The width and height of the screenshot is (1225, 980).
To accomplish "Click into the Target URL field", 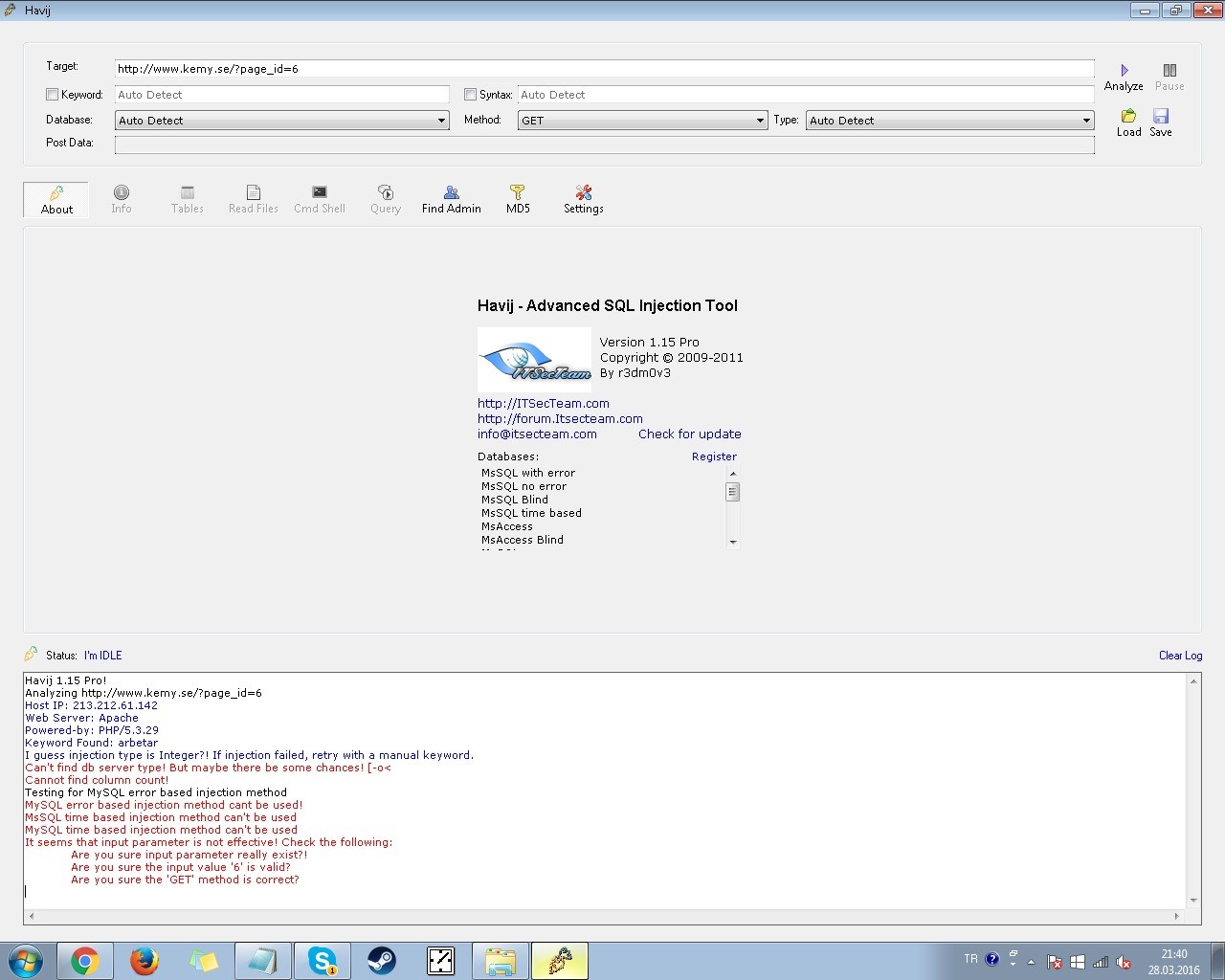I will click(604, 69).
